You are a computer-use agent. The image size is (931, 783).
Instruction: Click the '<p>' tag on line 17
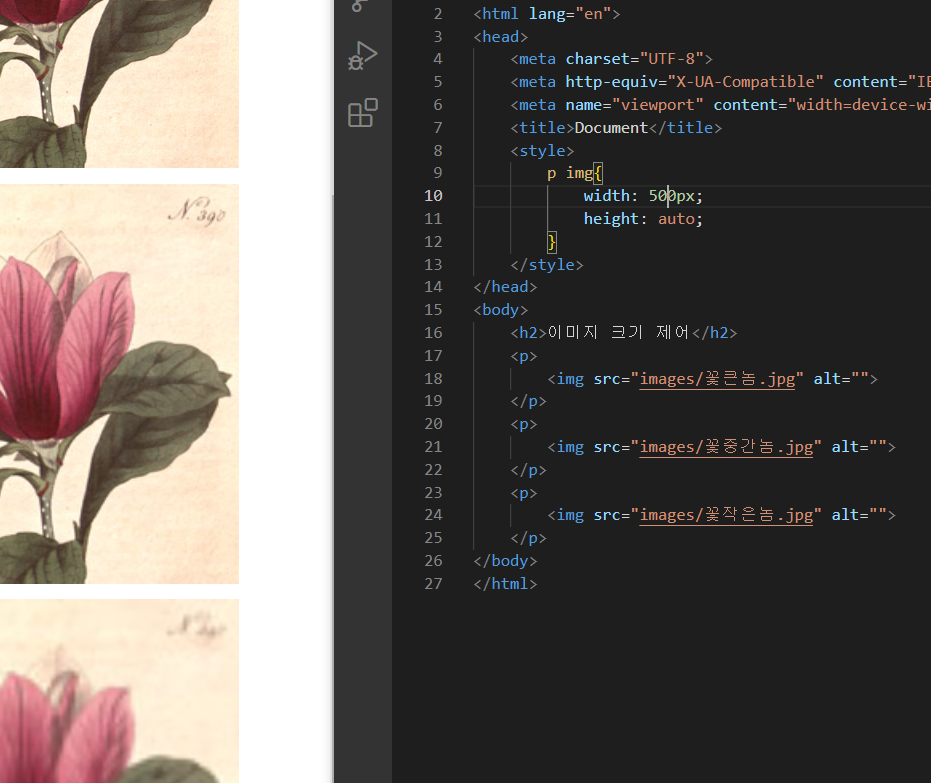click(x=524, y=356)
